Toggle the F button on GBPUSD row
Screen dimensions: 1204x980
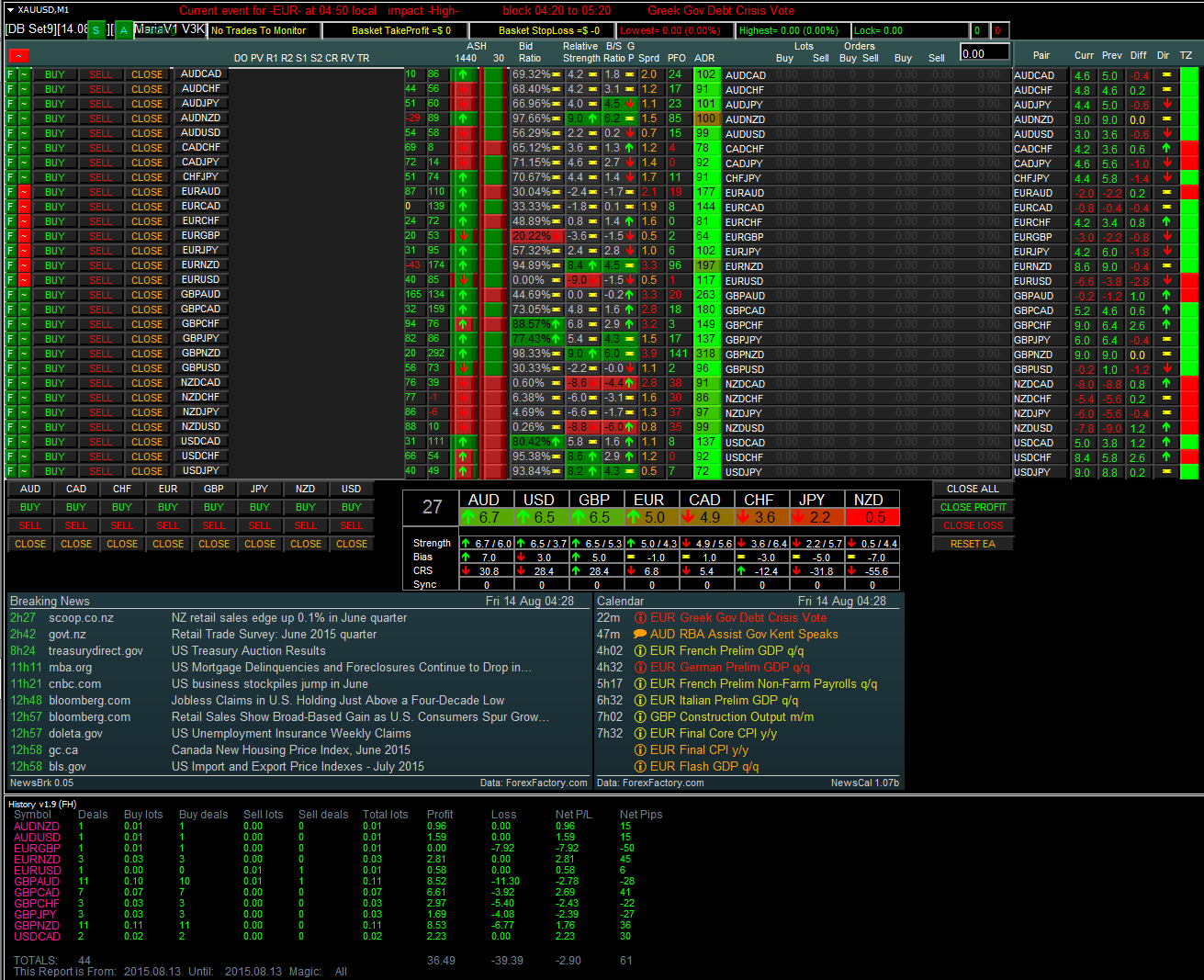coord(11,368)
